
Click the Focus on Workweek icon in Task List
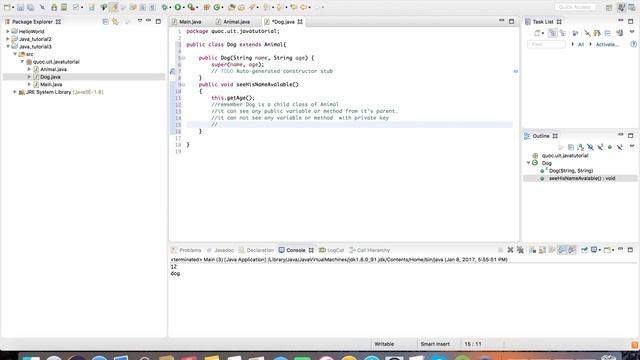click(x=575, y=33)
